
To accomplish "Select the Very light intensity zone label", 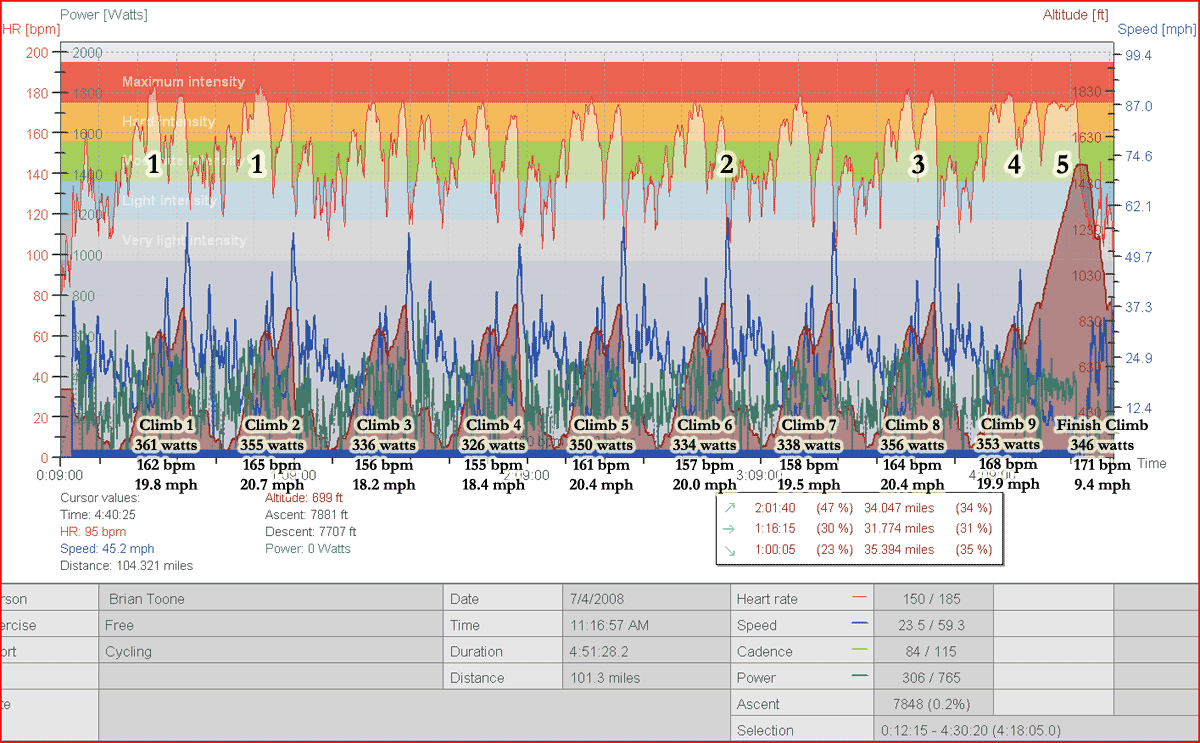I will click(x=184, y=241).
